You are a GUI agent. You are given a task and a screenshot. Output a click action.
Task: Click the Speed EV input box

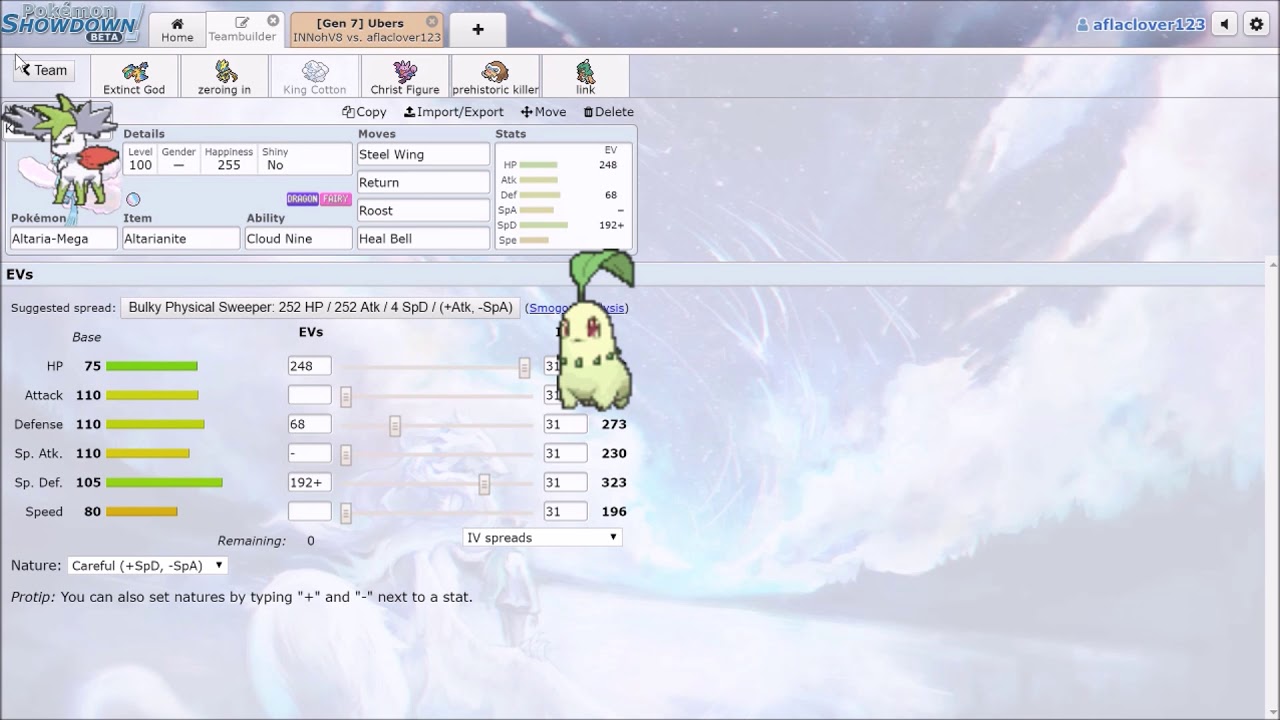(309, 512)
